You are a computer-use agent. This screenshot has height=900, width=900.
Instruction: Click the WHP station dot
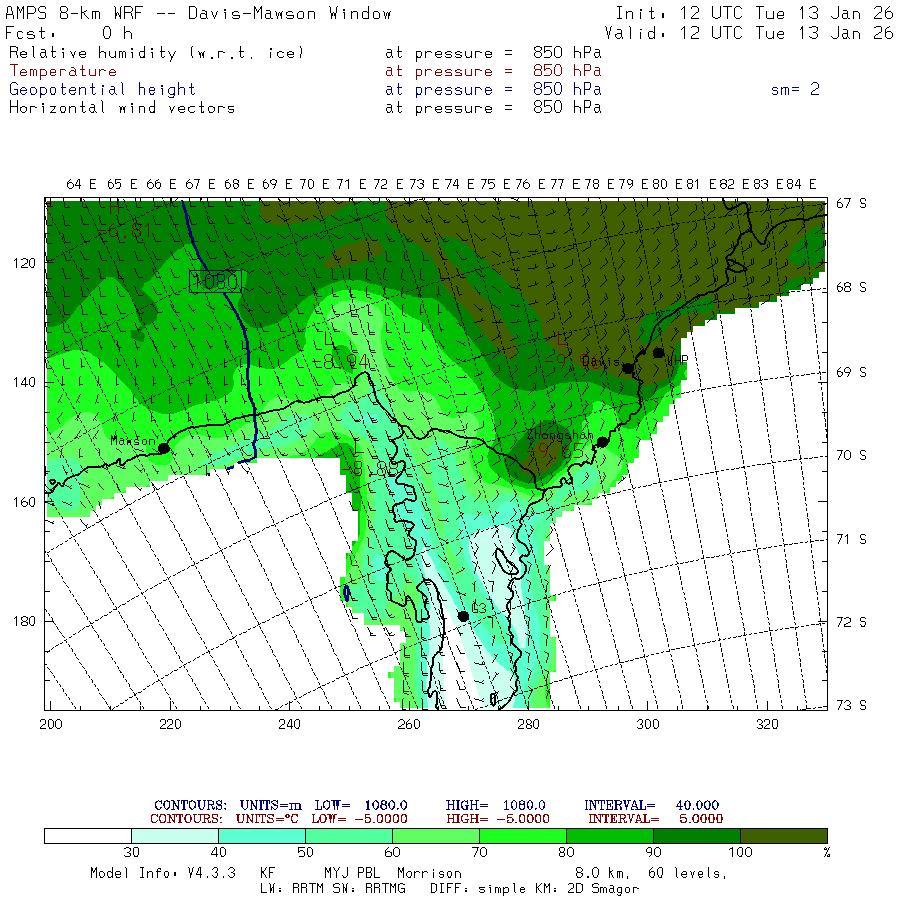(658, 353)
